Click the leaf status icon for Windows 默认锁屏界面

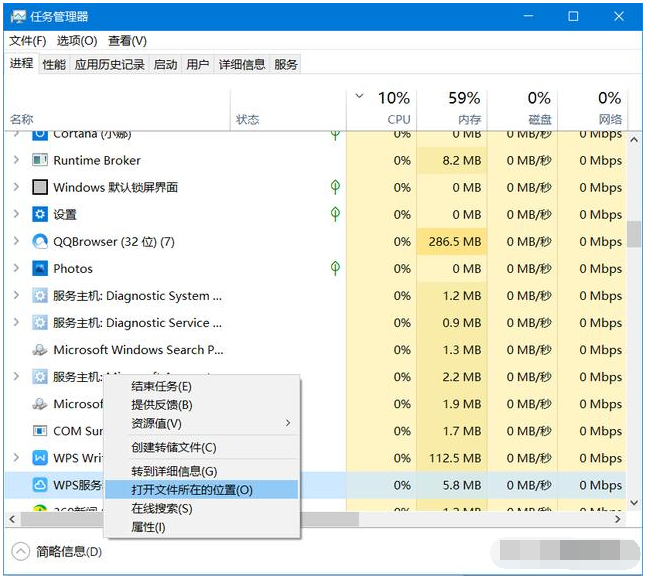click(x=335, y=187)
